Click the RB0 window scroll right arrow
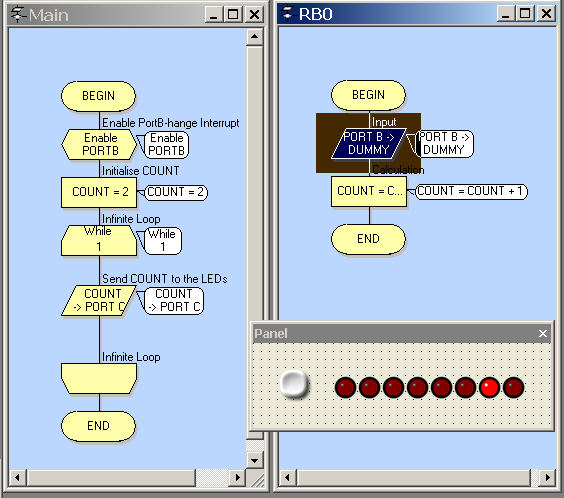Viewport: 564px width, 498px height. (547, 478)
